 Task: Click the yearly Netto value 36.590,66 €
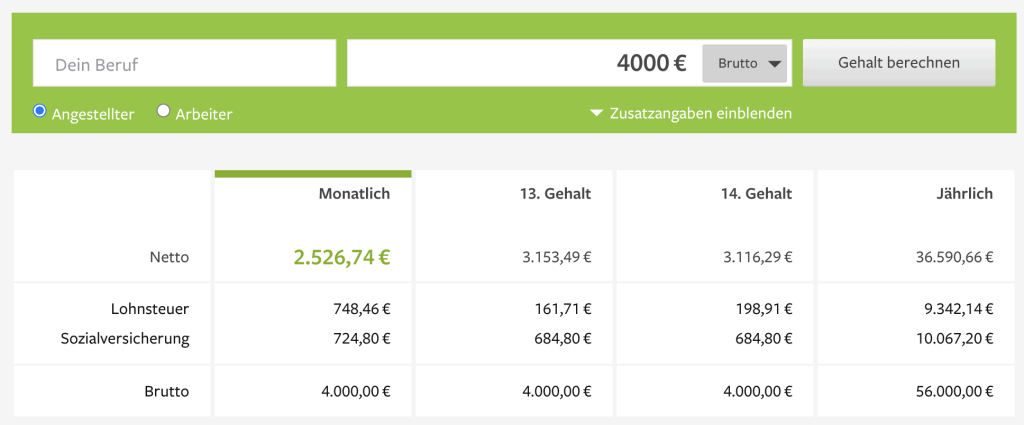point(955,258)
